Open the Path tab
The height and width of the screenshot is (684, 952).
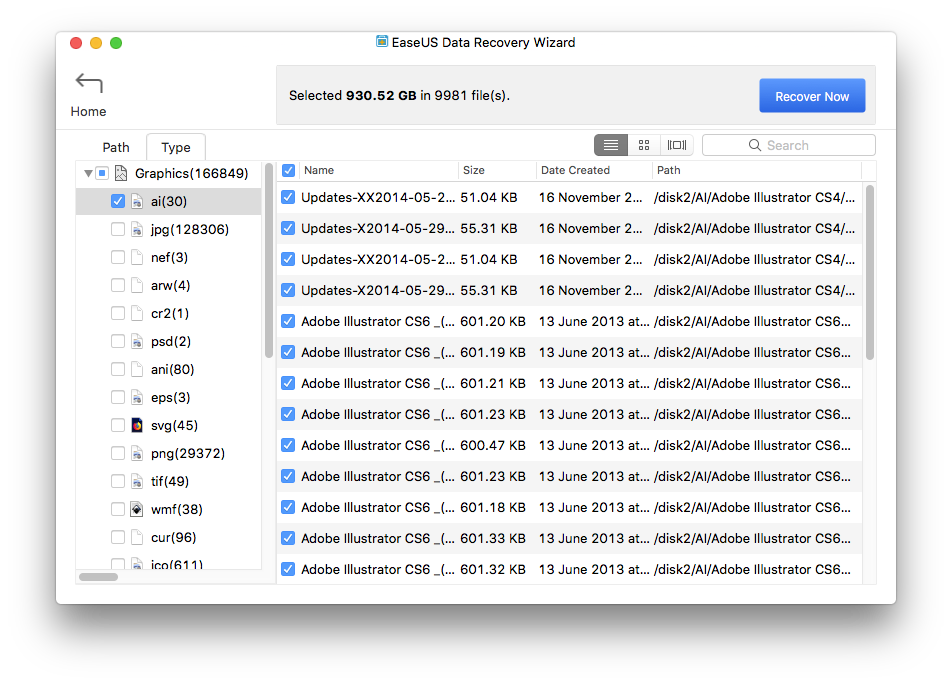coord(116,147)
